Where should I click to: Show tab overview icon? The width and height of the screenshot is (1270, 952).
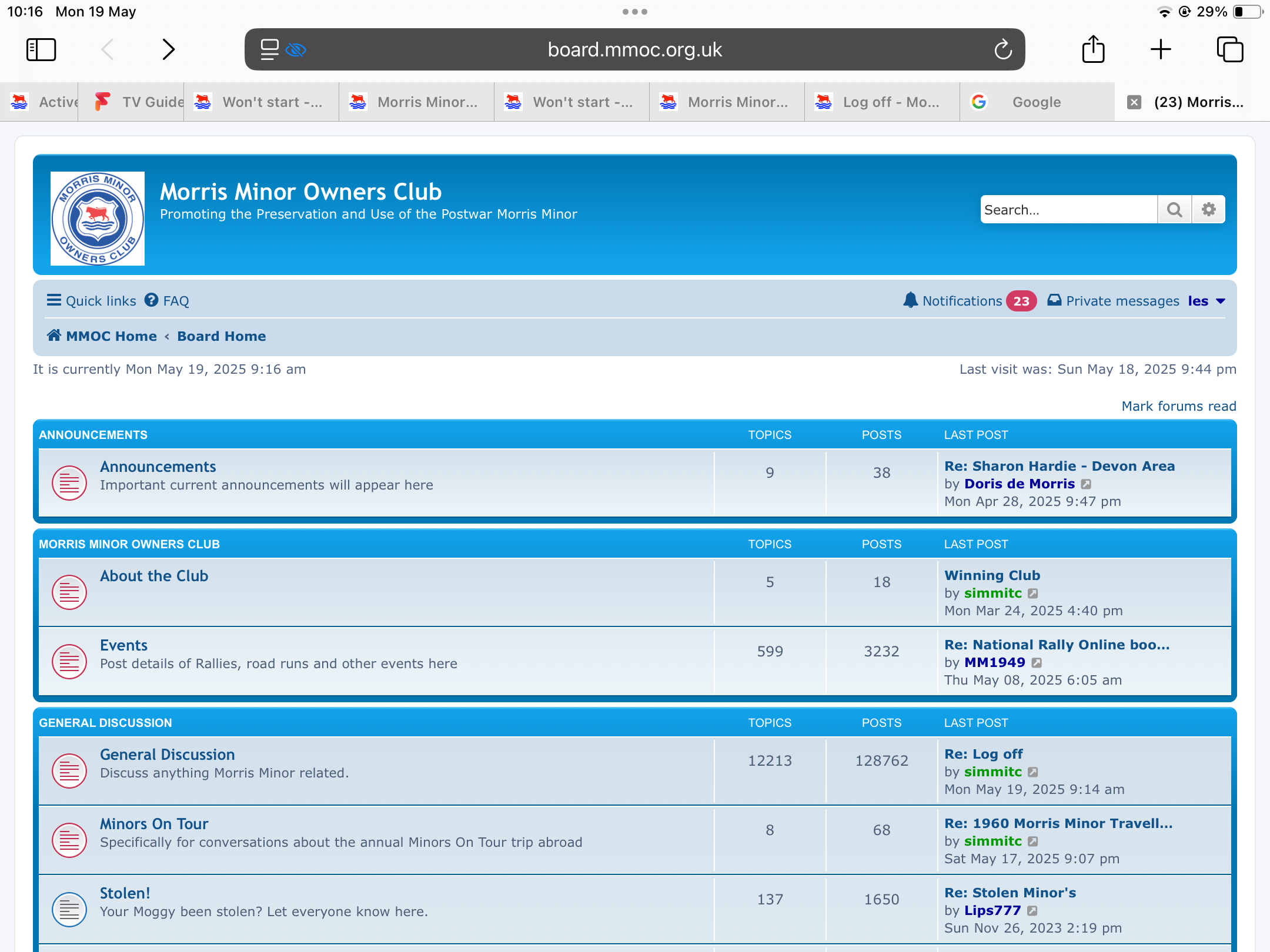1230,49
